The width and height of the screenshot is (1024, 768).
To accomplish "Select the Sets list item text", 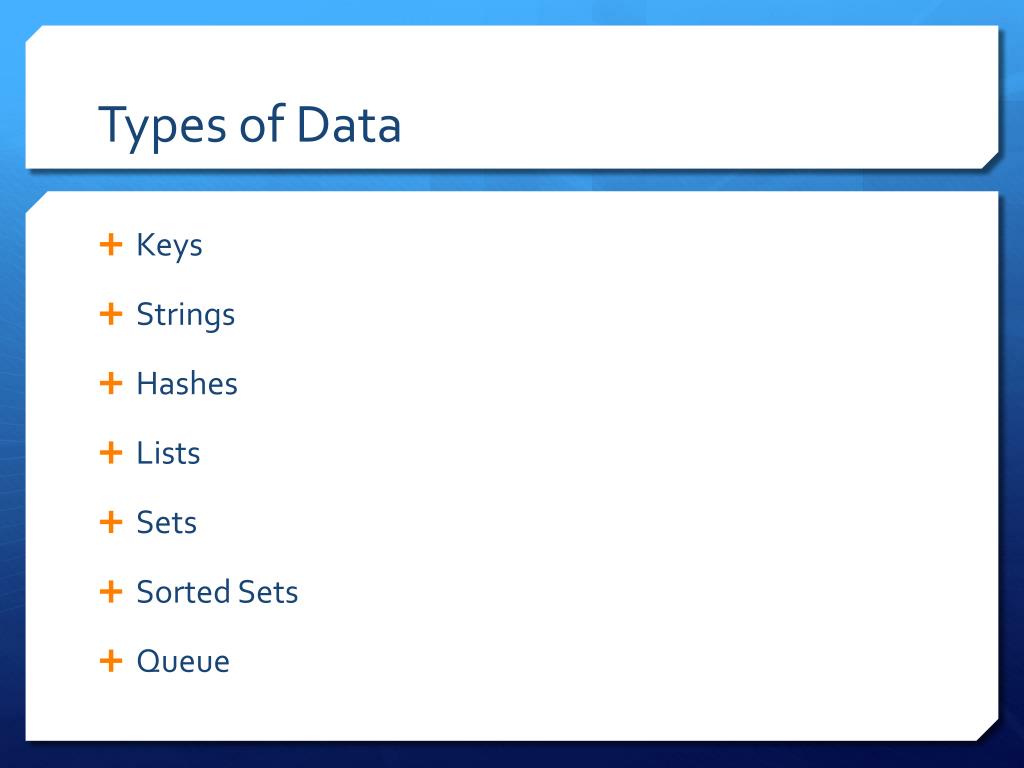I will click(x=167, y=522).
